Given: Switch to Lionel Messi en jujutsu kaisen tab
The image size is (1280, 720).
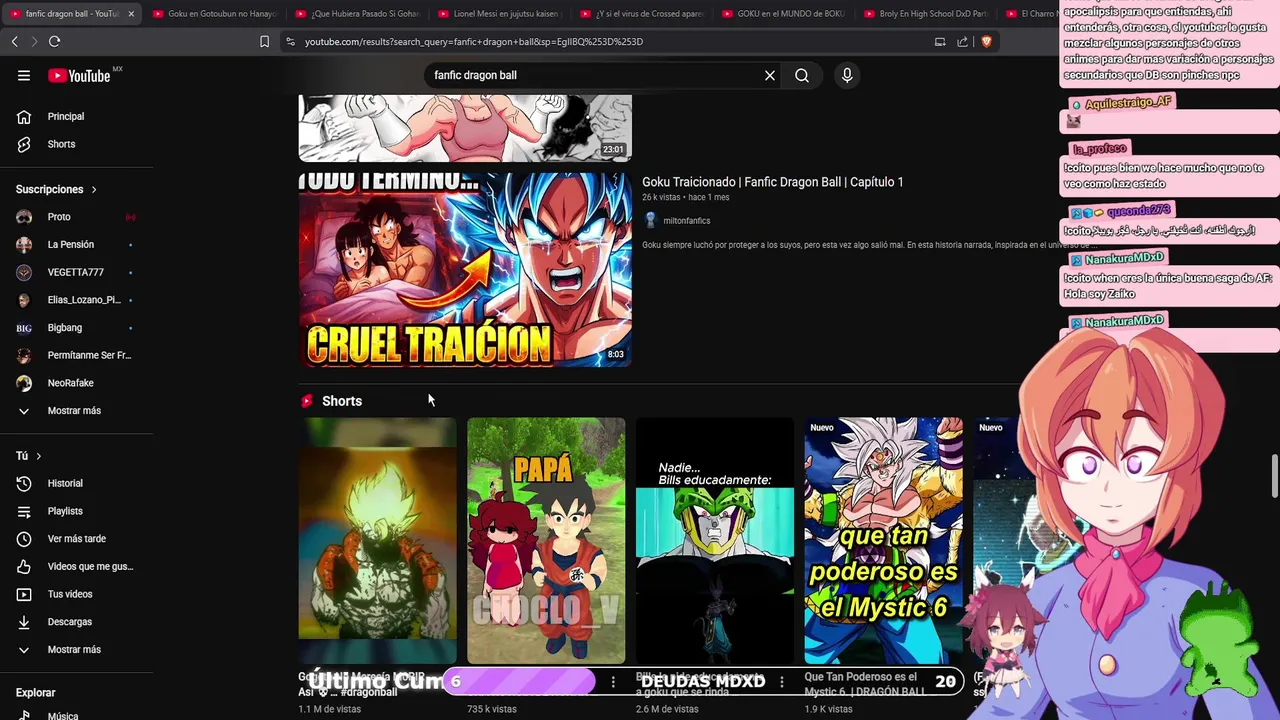Looking at the screenshot, I should click(x=499, y=14).
